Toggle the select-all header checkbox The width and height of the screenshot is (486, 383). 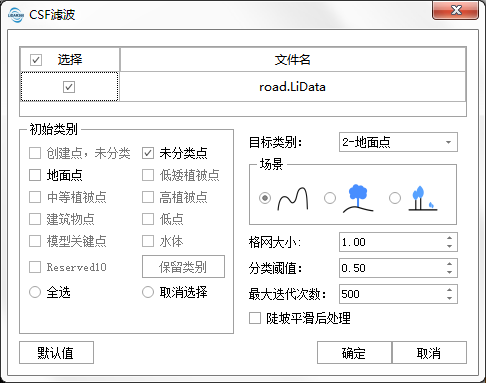[36, 60]
